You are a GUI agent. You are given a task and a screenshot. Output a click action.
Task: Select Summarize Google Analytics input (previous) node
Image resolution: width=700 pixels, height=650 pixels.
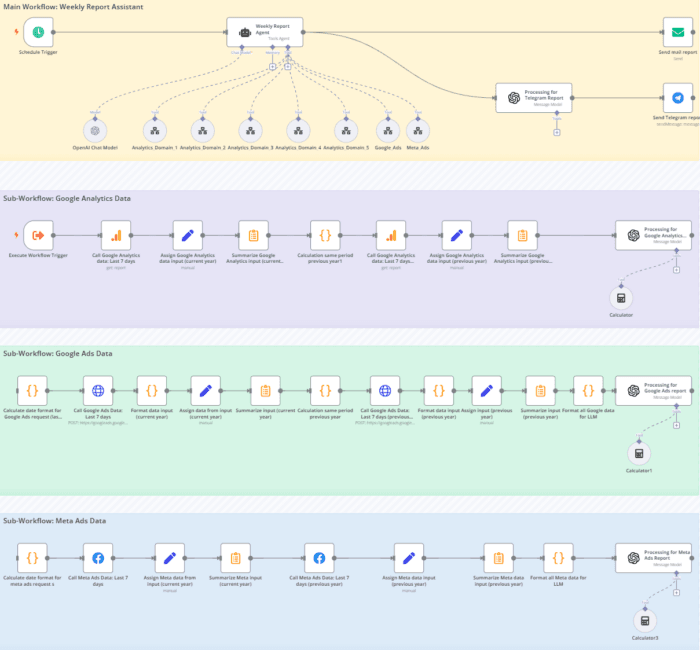click(522, 235)
